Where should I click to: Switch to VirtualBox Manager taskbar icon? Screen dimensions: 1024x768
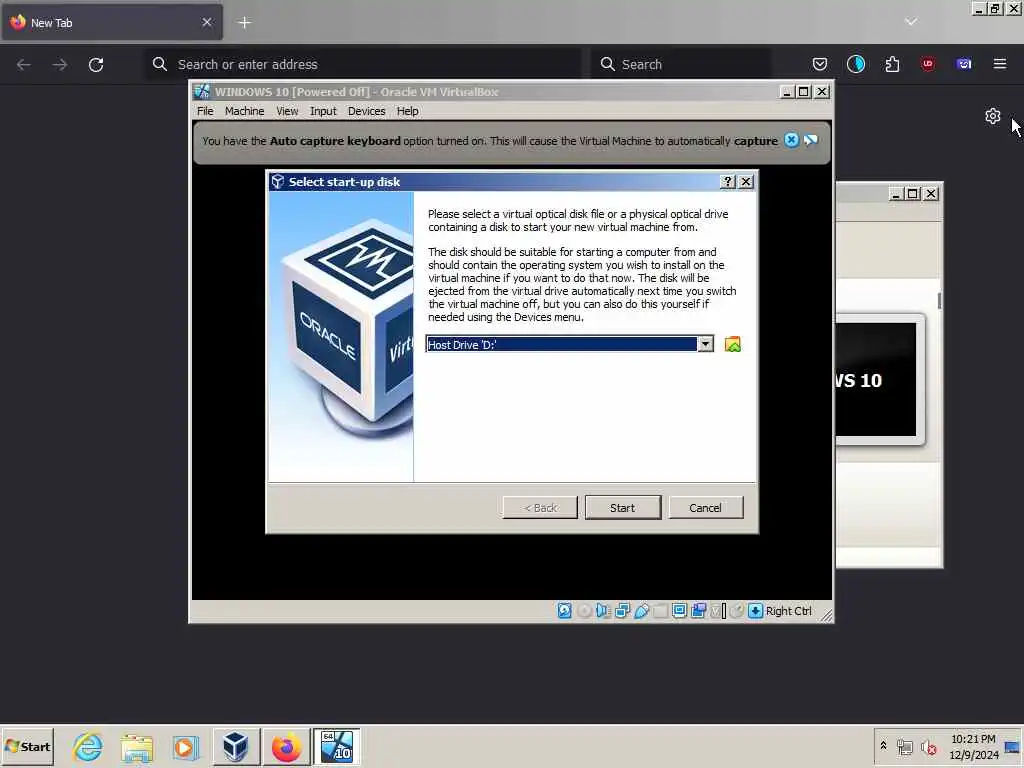236,746
